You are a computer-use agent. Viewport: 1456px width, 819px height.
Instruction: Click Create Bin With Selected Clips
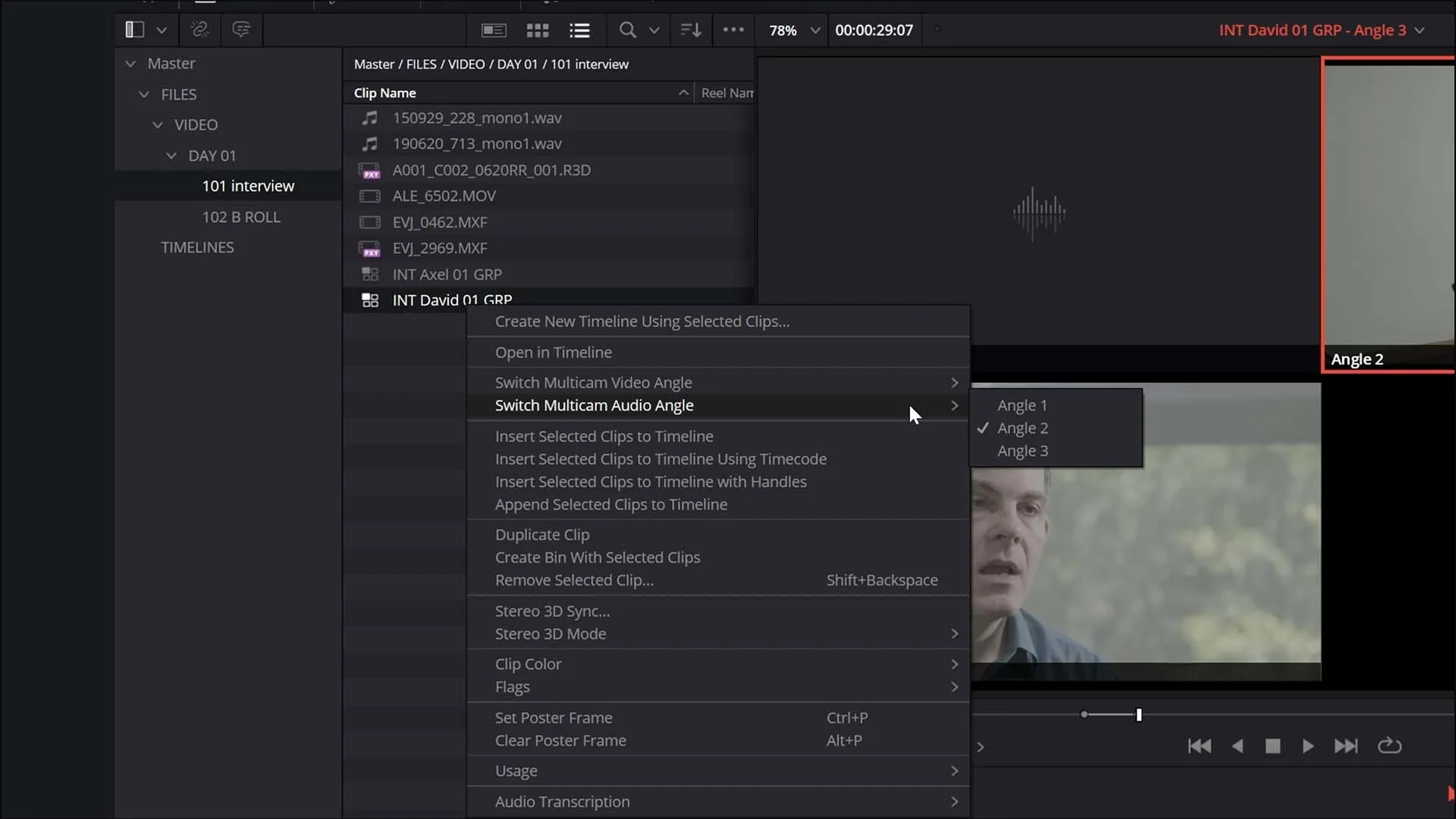tap(598, 557)
